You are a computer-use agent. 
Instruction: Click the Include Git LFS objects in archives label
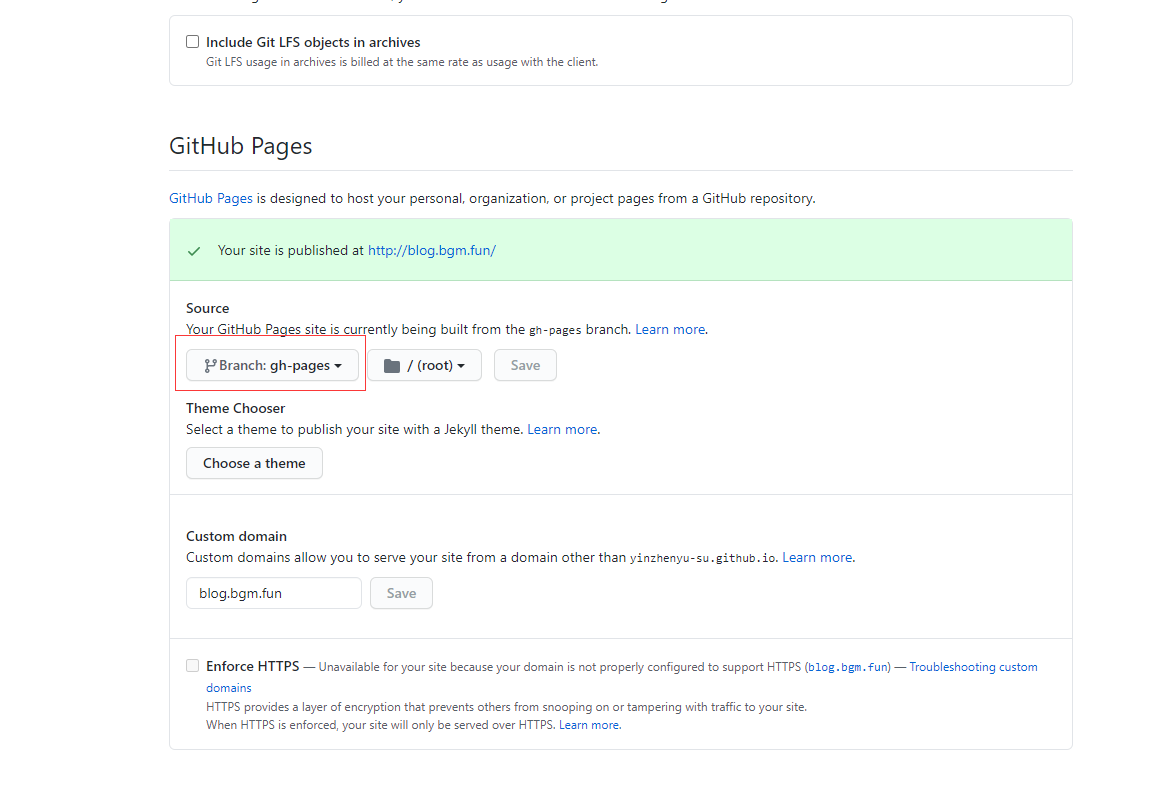point(313,42)
